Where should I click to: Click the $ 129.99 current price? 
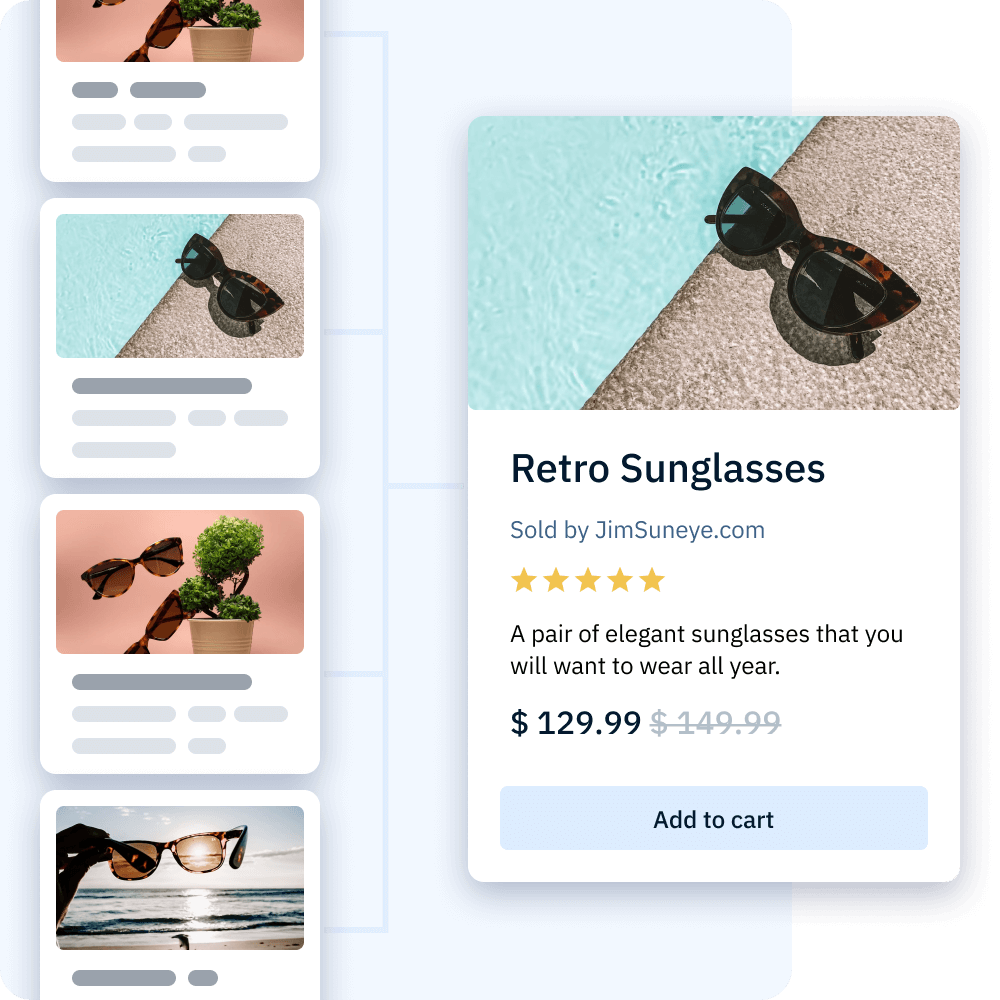coord(575,723)
